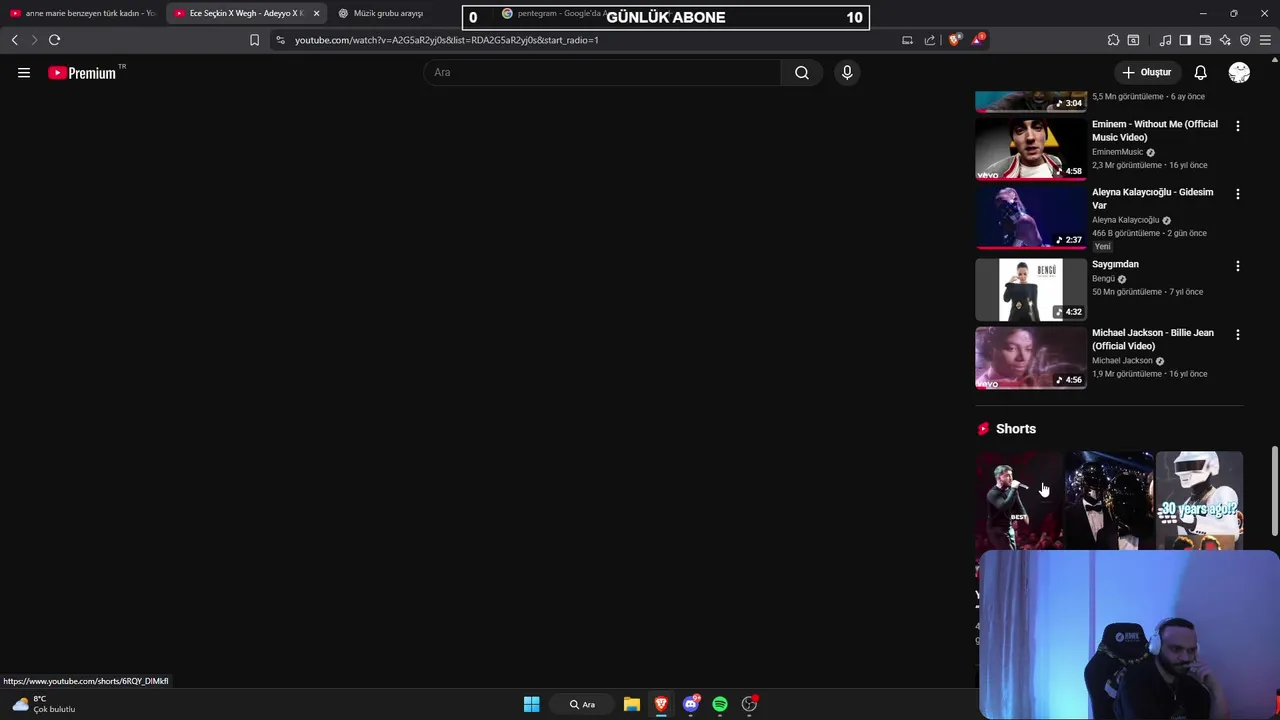Open options menu for Saygımdan video
The width and height of the screenshot is (1280, 720).
pos(1238,266)
